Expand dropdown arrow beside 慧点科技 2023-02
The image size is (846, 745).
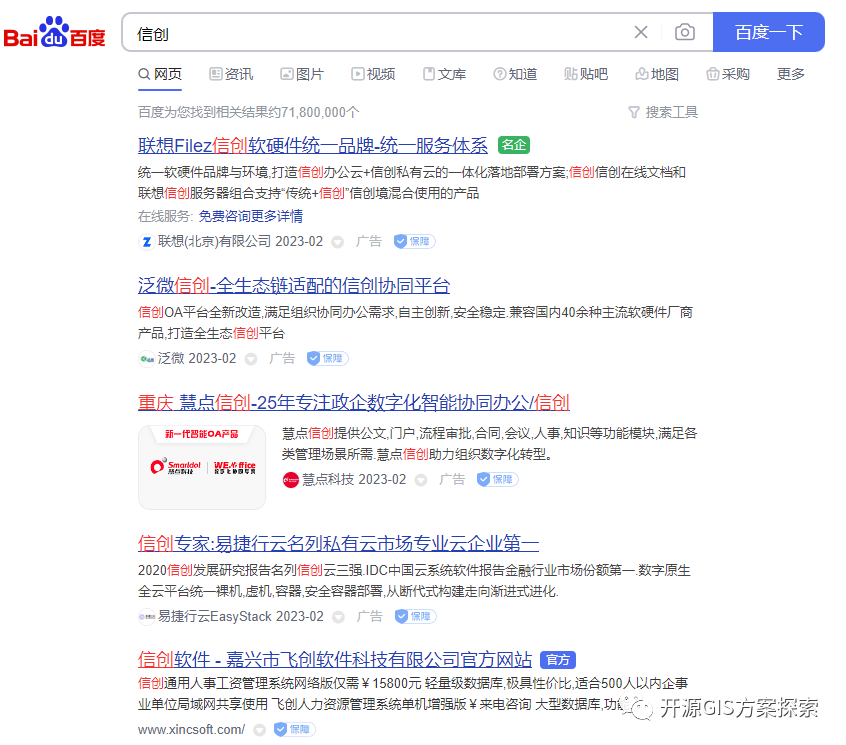pyautogui.click(x=421, y=480)
